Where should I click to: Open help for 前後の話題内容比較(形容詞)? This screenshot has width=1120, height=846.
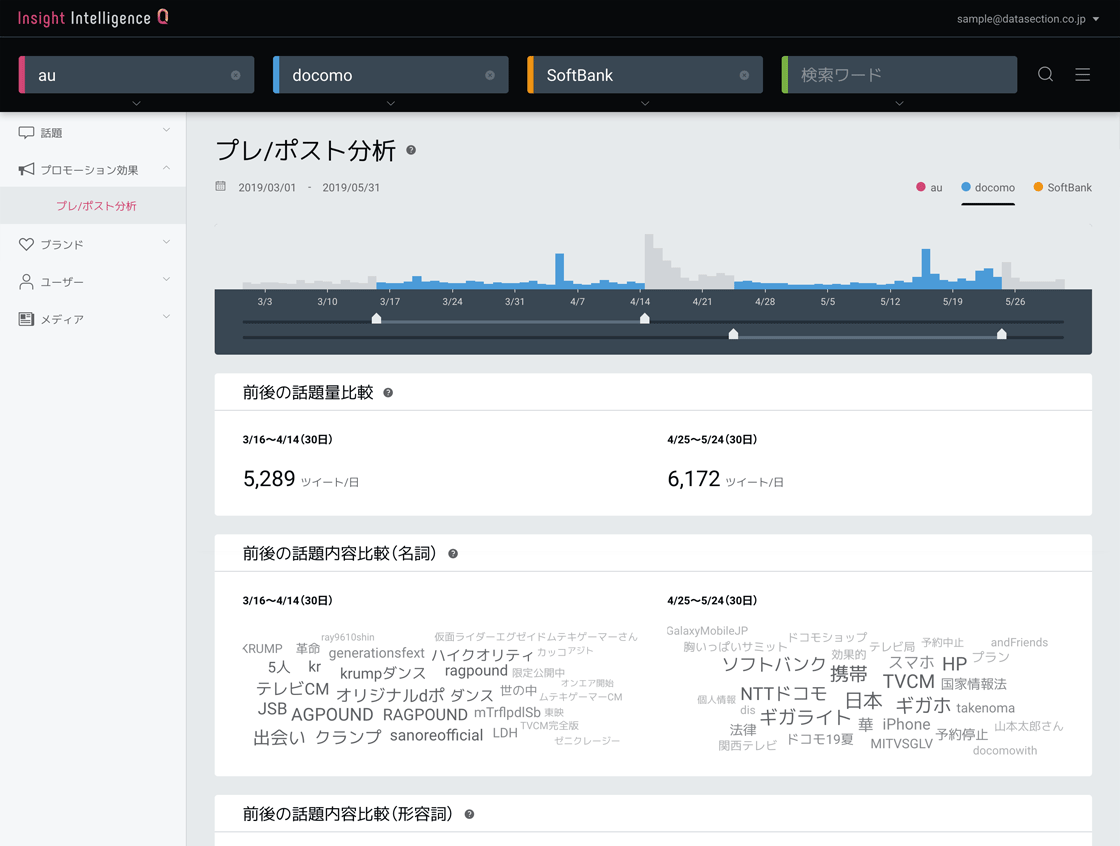[469, 814]
